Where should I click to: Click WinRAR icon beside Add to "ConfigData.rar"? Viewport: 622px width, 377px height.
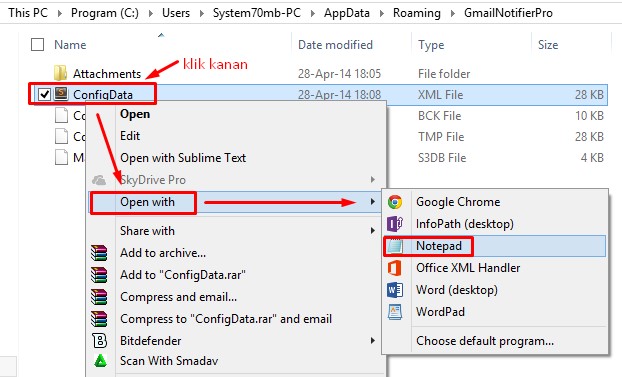99,275
